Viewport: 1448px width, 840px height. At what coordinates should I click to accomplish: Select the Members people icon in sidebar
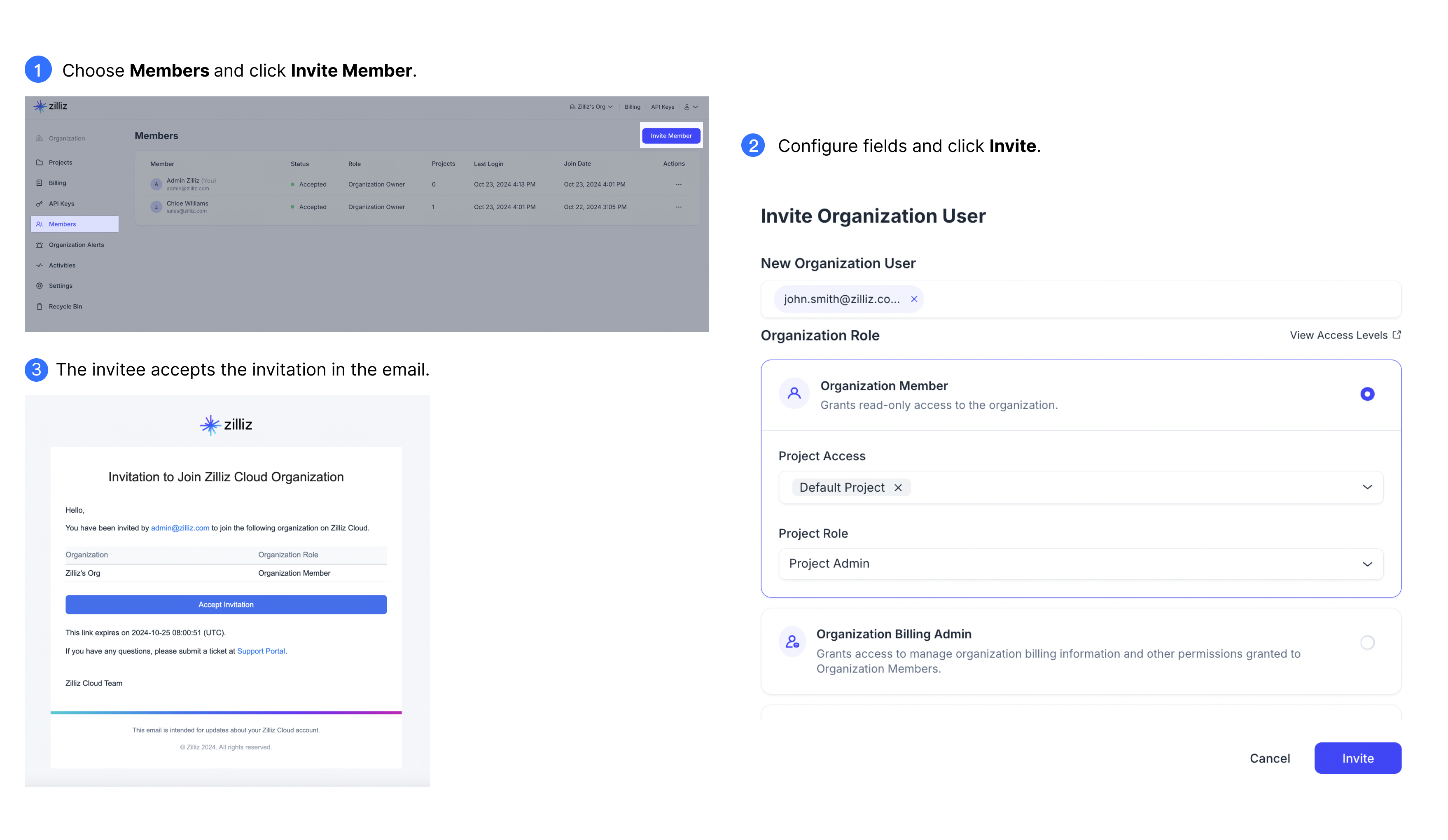40,224
